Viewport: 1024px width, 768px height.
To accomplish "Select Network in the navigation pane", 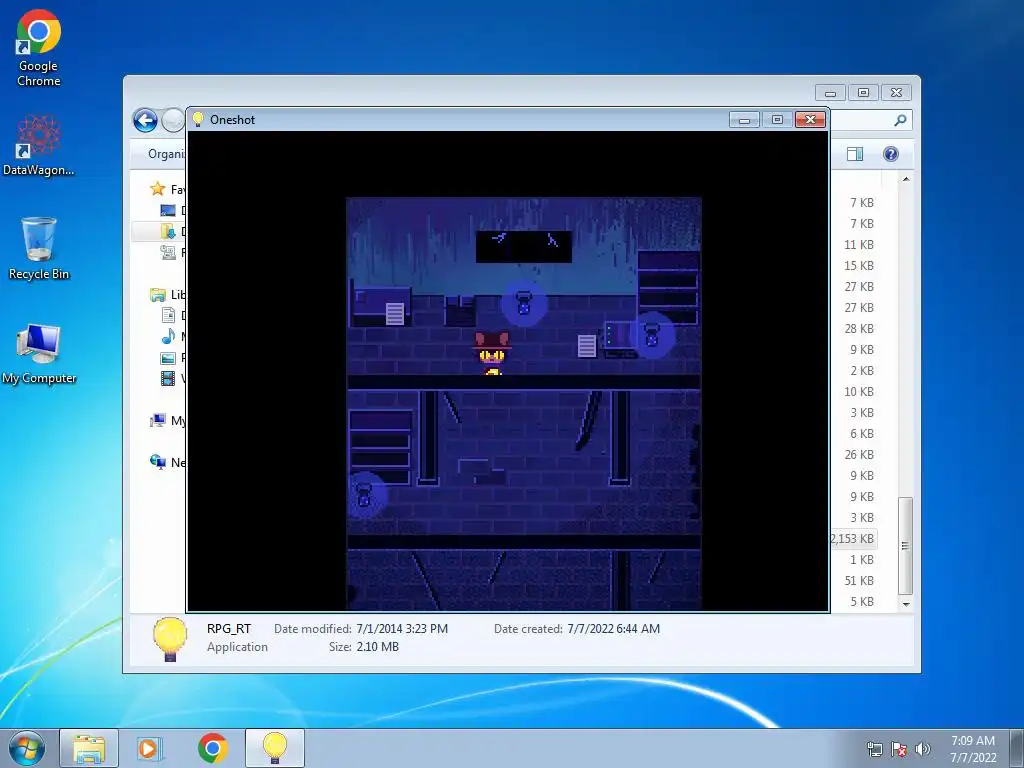I will coord(167,462).
